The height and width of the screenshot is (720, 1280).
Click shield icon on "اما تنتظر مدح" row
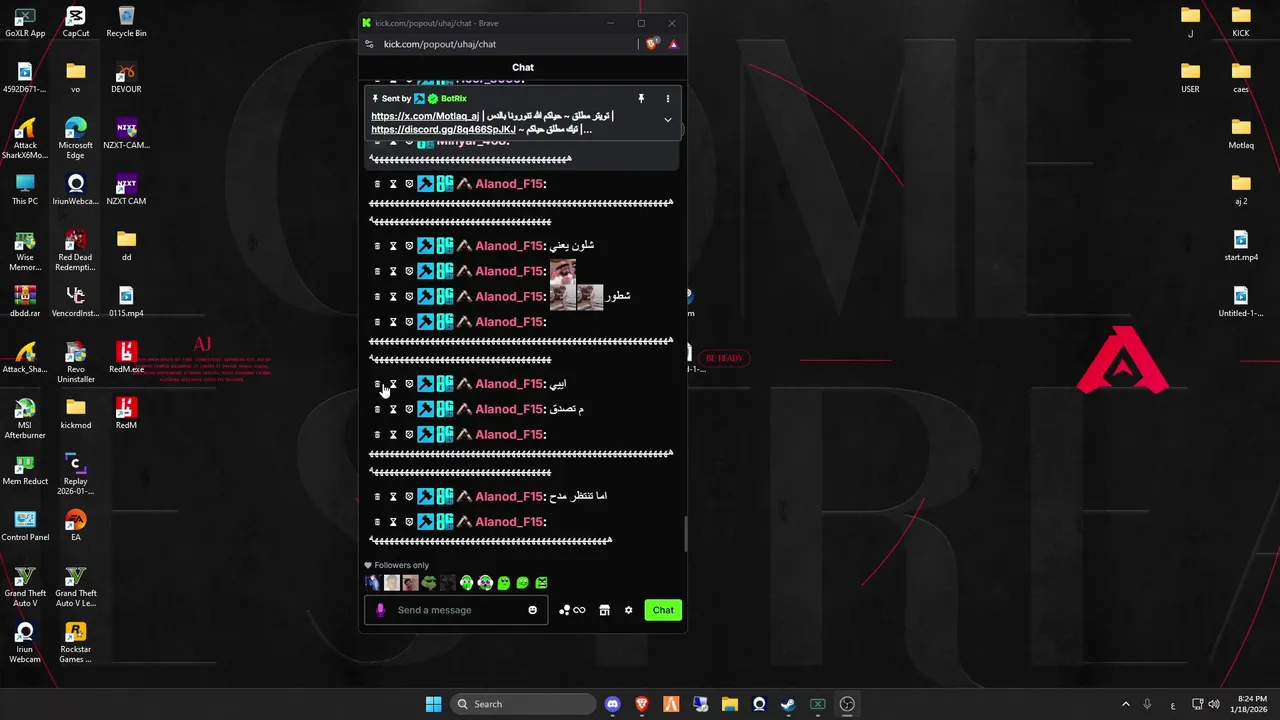409,497
